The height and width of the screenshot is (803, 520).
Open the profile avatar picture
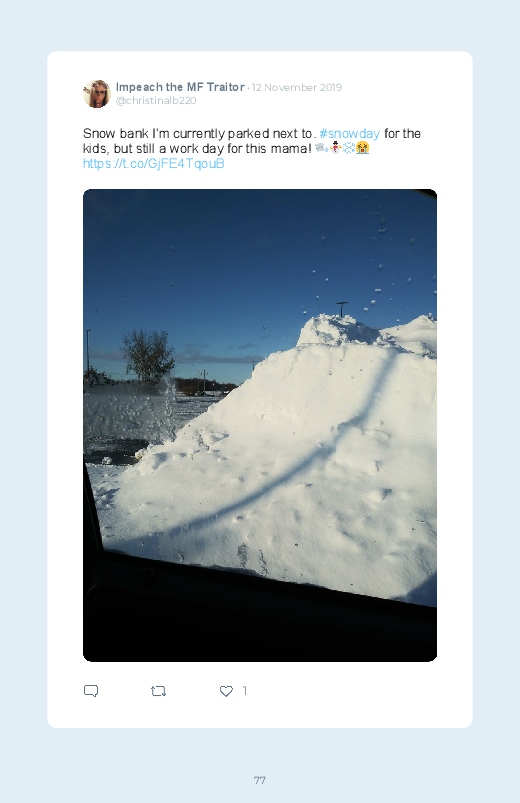(97, 94)
